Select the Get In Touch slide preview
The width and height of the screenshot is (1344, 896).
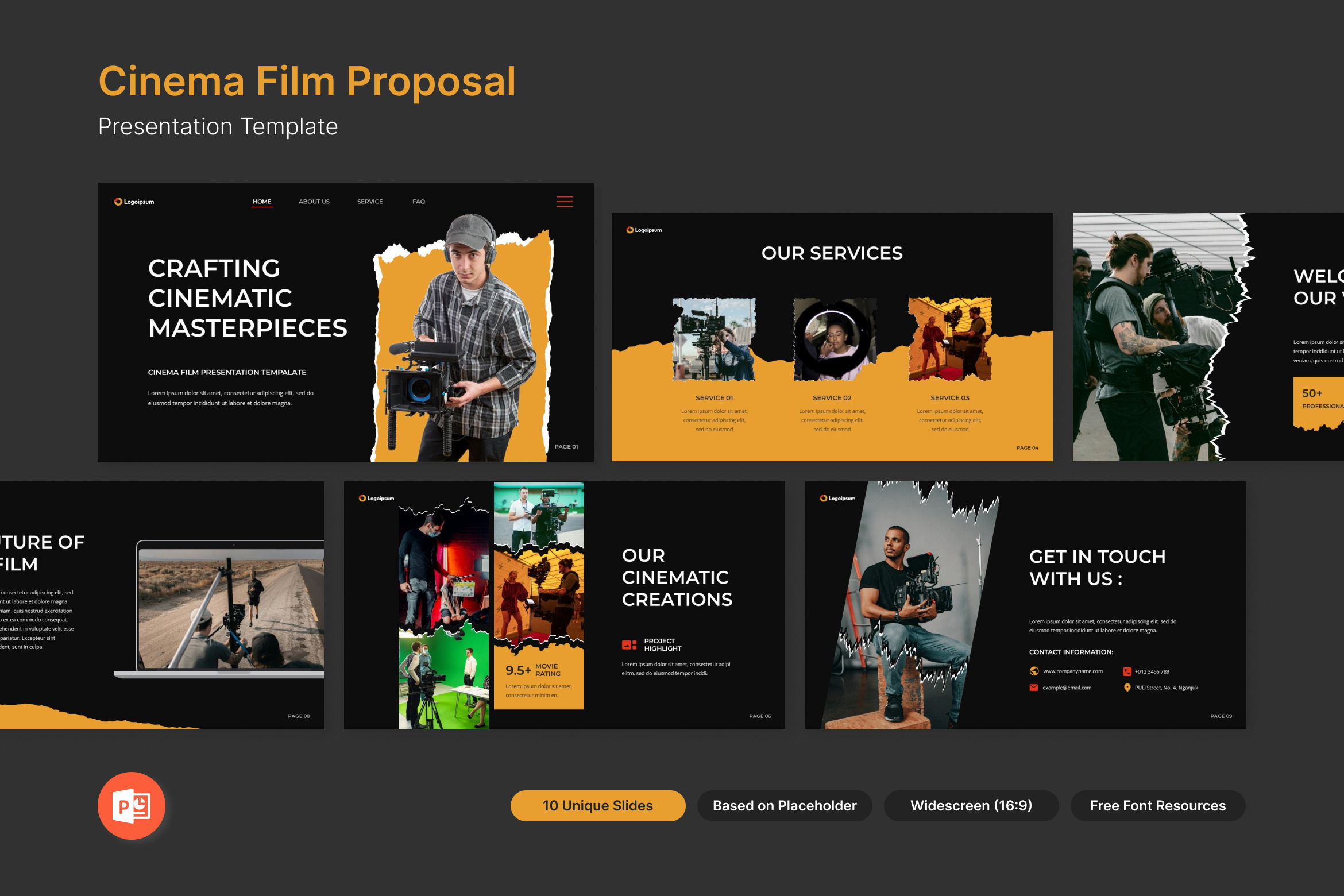pyautogui.click(x=1025, y=605)
